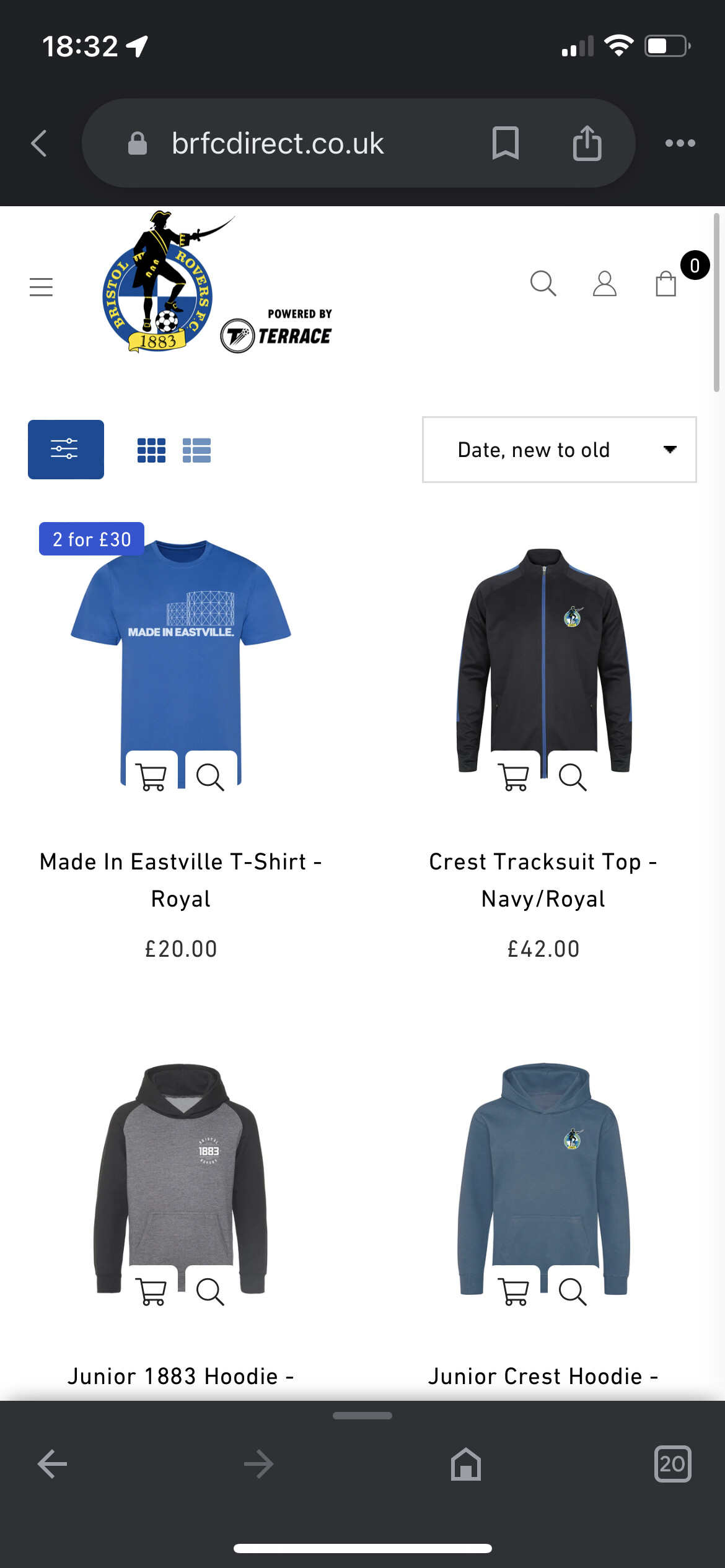Expand the 'Date, new to old' sort dropdown
Screen dimensions: 725x1568
(x=559, y=450)
